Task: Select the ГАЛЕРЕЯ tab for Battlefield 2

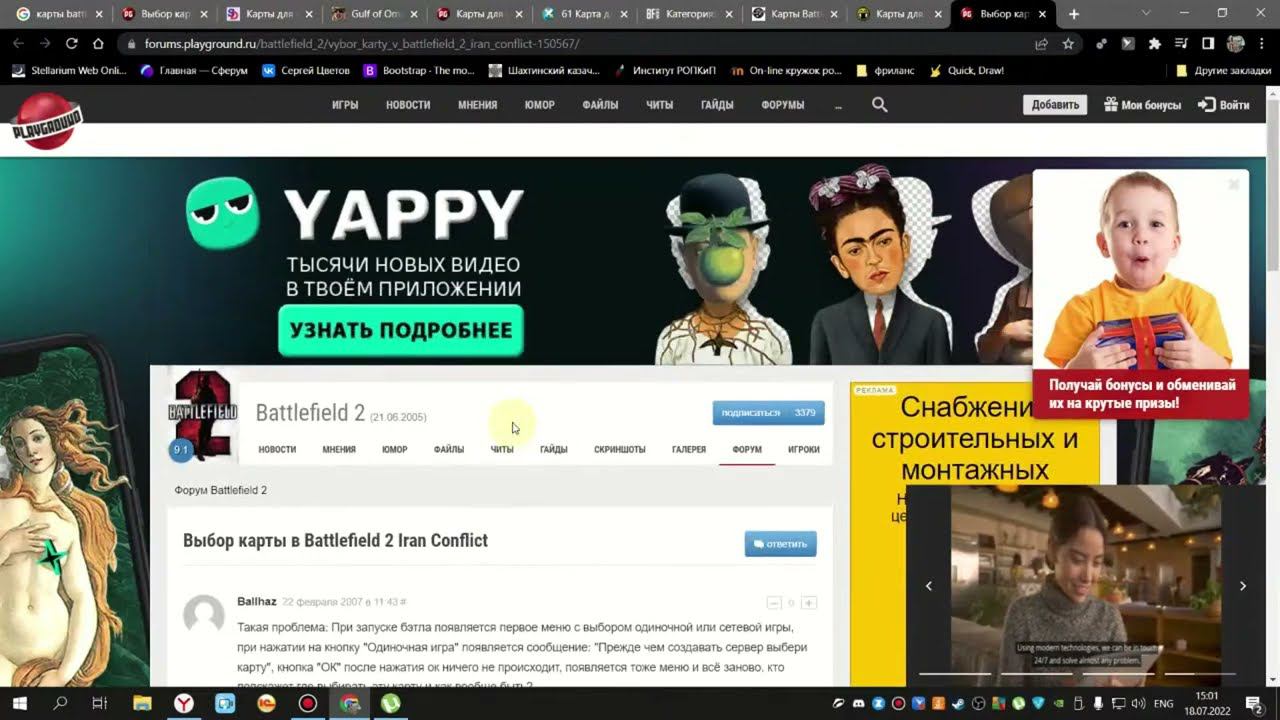Action: coord(689,449)
